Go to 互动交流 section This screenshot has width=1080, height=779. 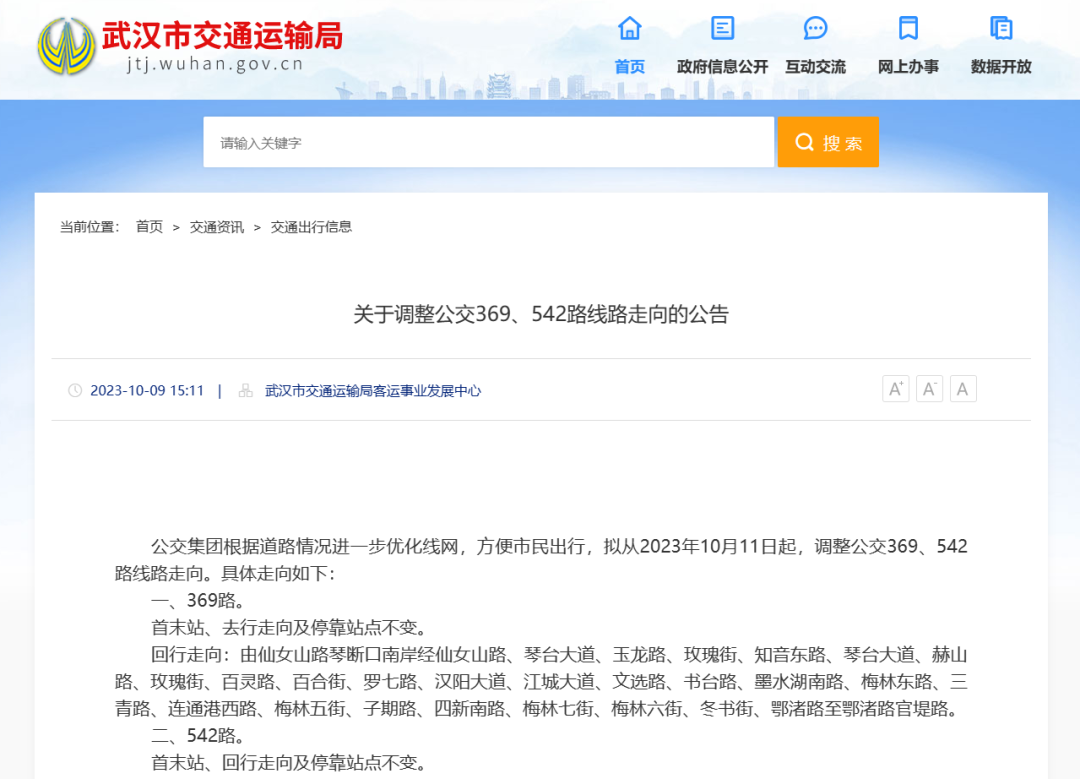(x=815, y=67)
